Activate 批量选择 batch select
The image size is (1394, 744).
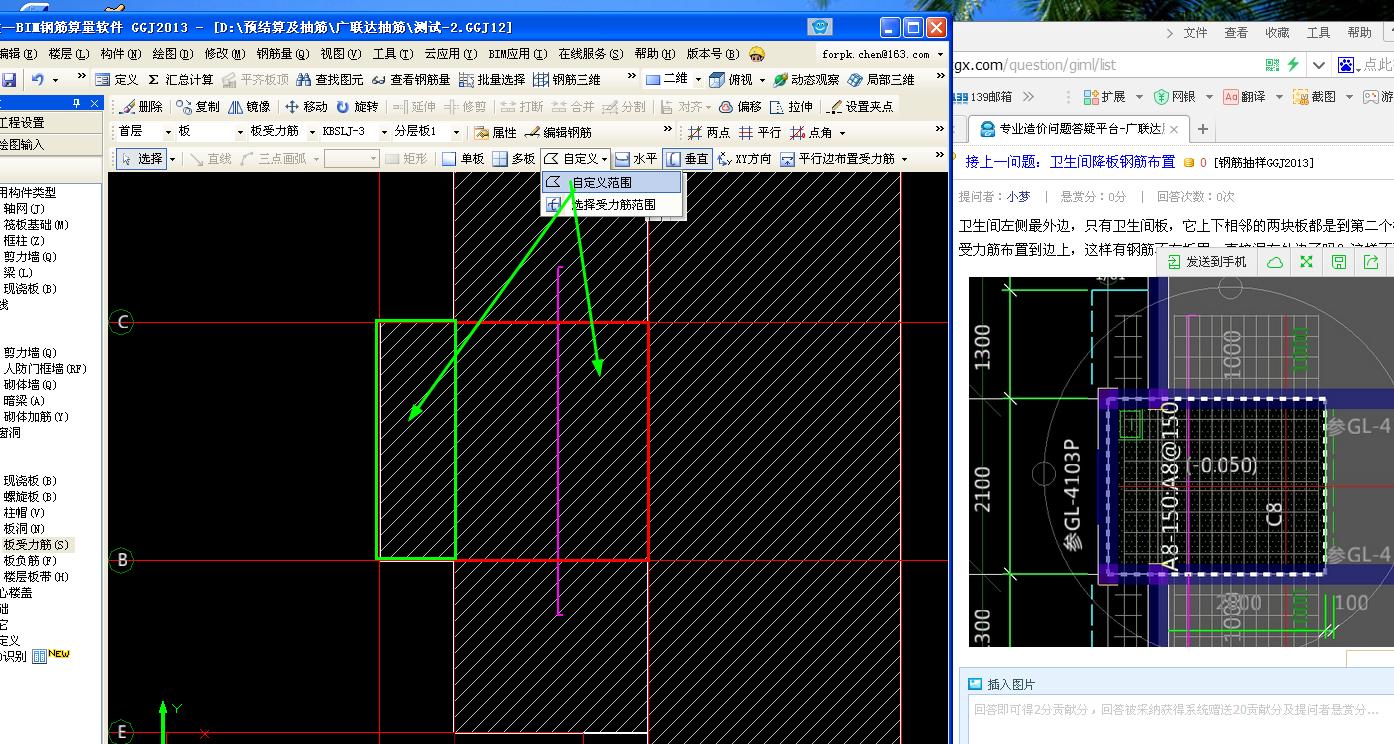[x=492, y=79]
